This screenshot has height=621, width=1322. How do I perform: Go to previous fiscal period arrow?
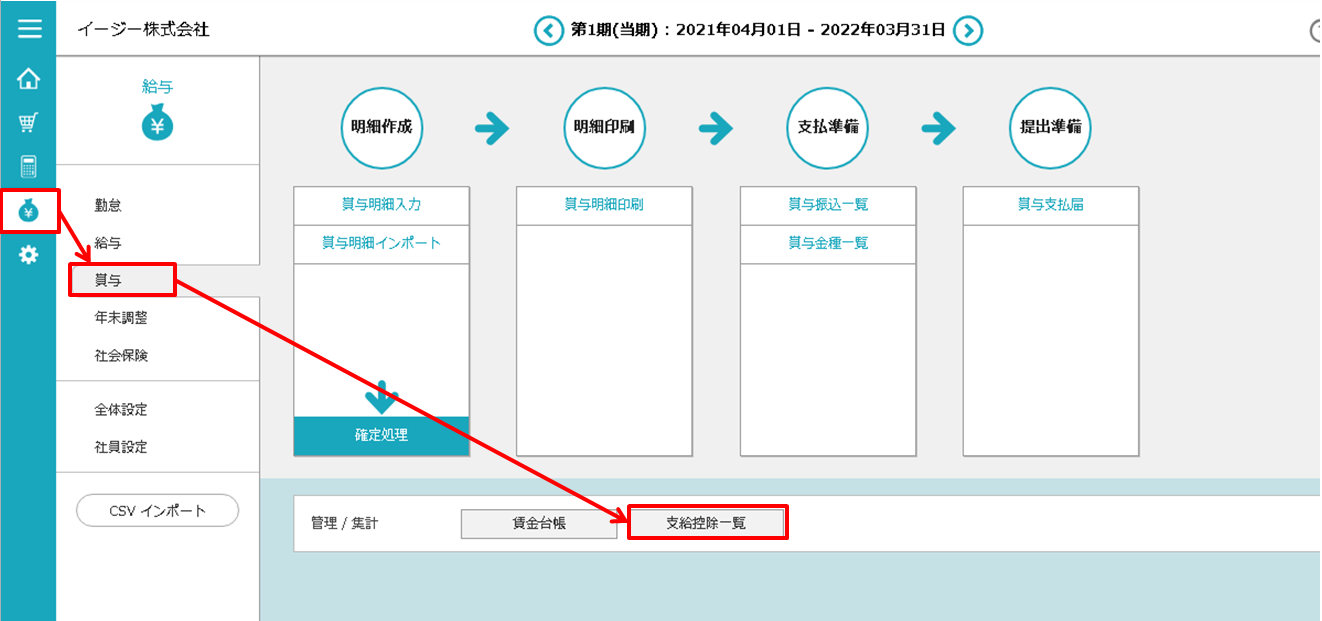click(548, 31)
